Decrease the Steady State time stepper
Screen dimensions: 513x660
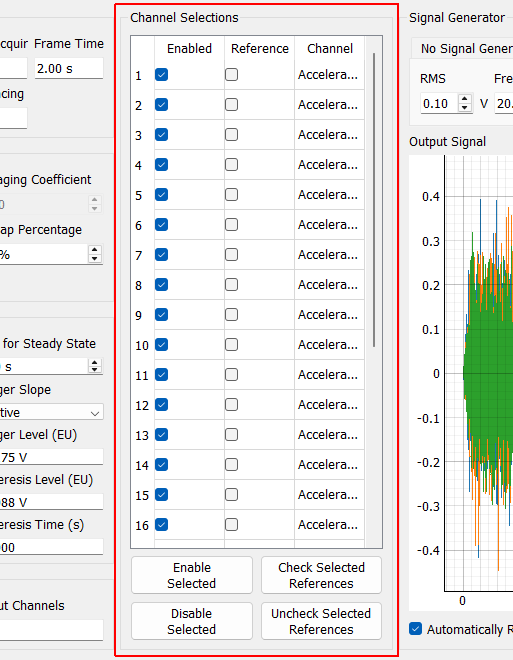[95, 370]
